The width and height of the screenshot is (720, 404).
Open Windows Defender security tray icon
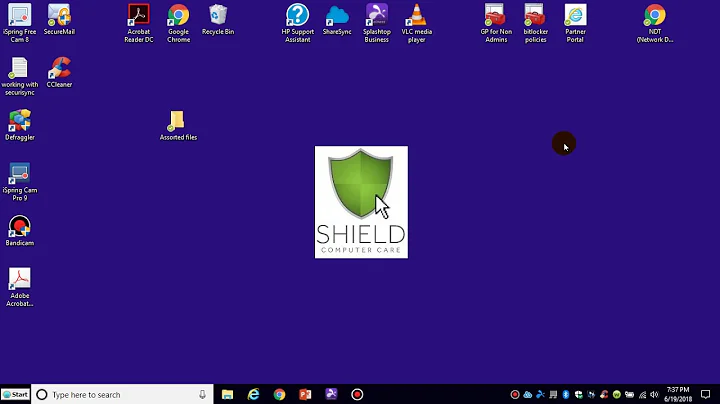579,394
